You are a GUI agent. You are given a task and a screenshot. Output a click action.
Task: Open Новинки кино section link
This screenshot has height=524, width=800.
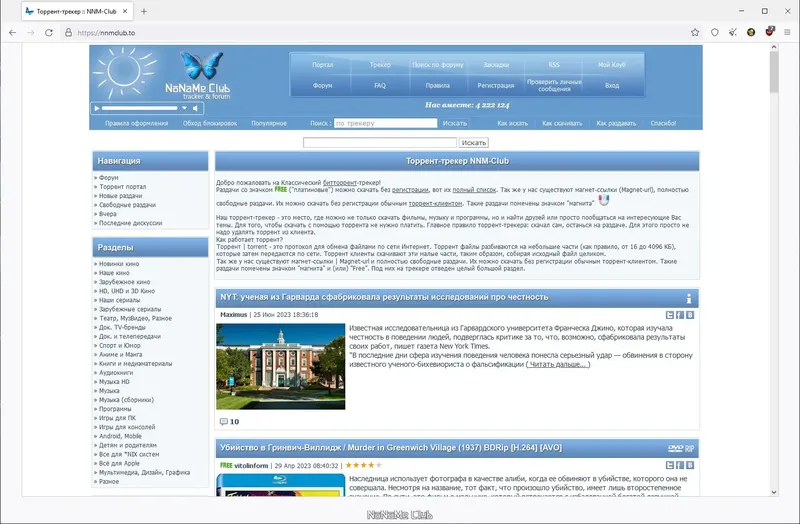[119, 264]
